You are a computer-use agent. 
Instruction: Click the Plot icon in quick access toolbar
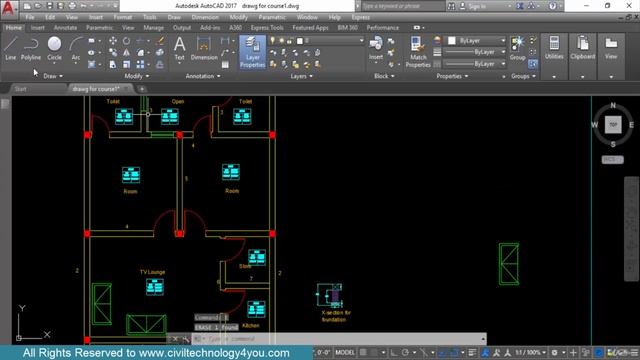click(x=72, y=6)
